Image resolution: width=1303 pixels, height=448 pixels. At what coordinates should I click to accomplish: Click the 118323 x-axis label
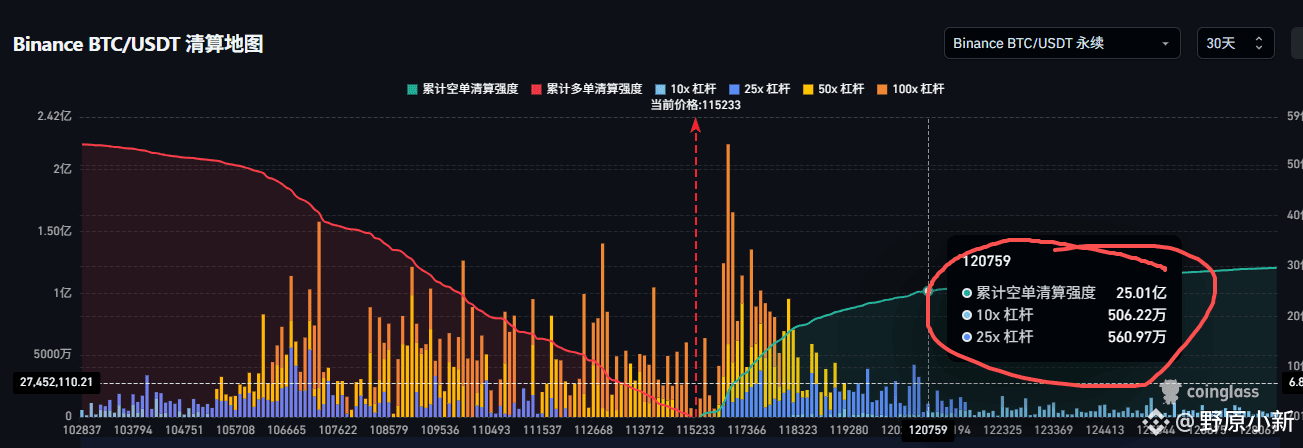click(798, 429)
